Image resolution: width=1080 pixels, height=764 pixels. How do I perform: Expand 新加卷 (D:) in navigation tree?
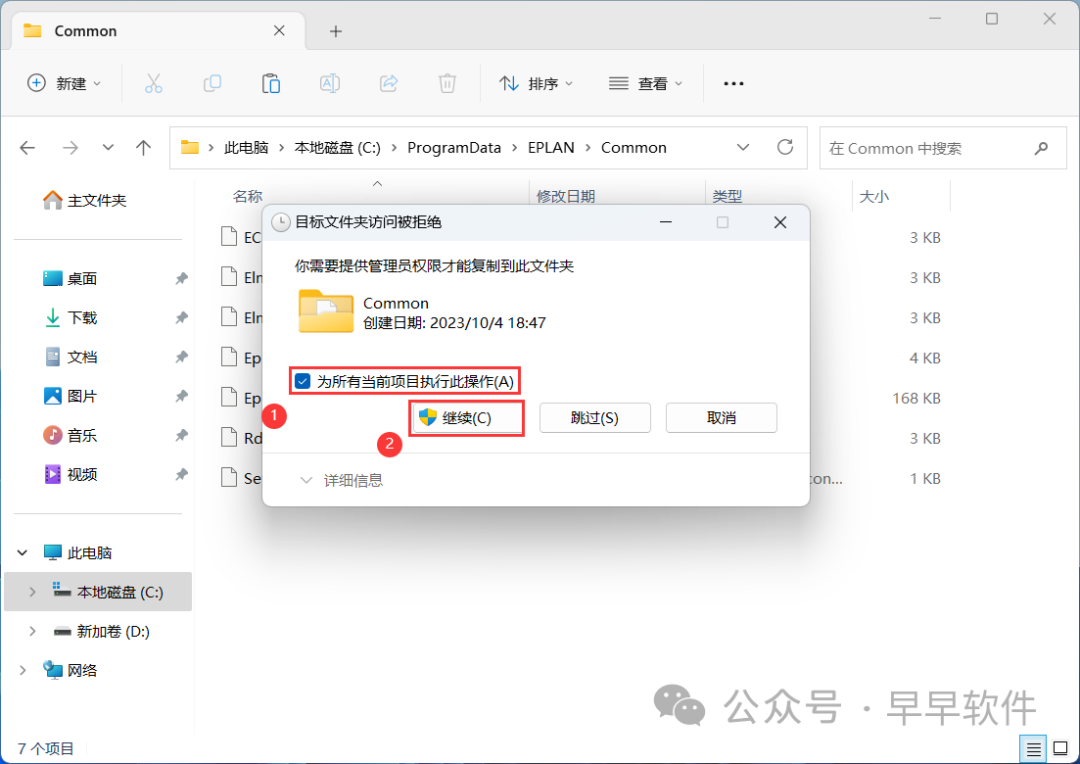pyautogui.click(x=32, y=631)
